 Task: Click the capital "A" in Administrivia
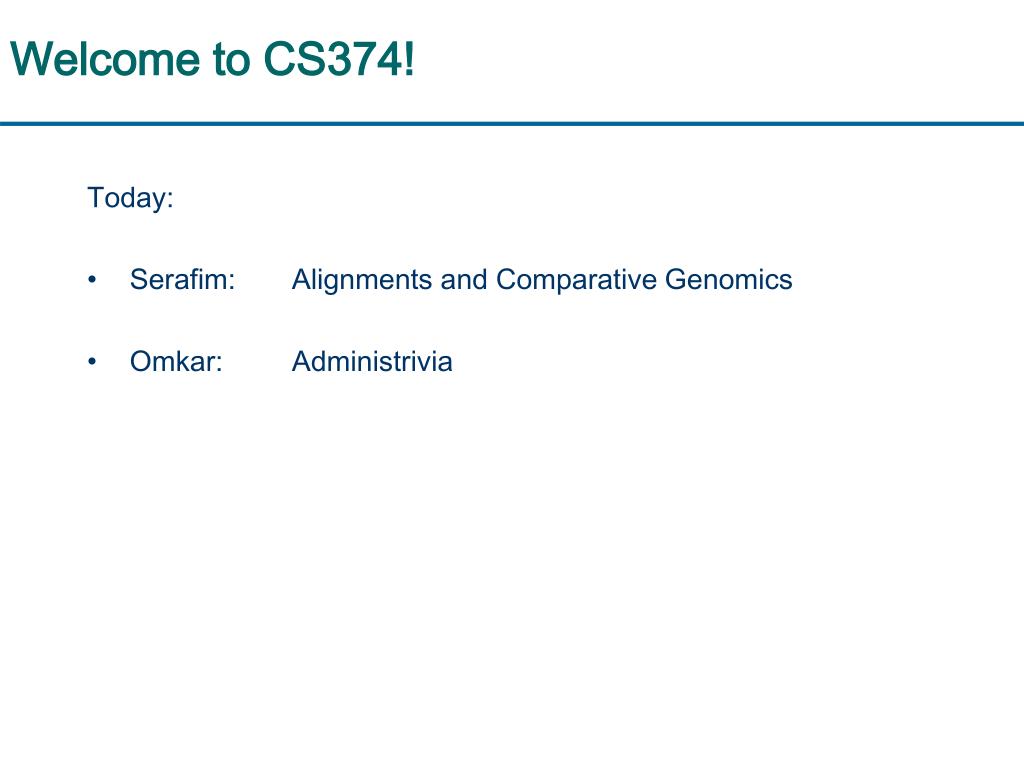301,361
